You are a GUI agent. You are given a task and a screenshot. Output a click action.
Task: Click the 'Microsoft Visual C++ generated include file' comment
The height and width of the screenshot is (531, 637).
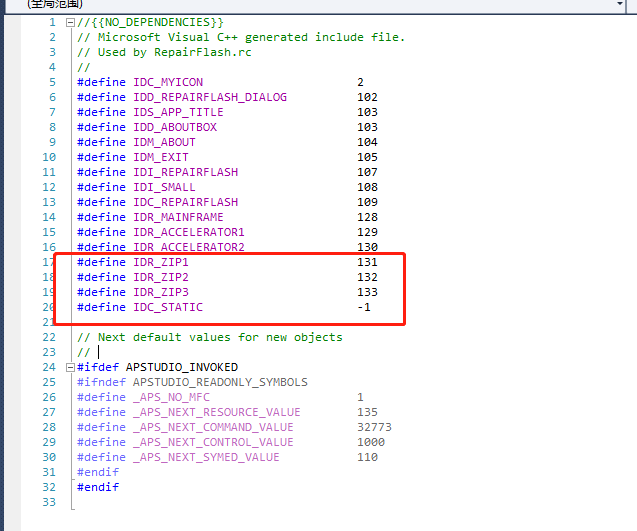click(241, 37)
